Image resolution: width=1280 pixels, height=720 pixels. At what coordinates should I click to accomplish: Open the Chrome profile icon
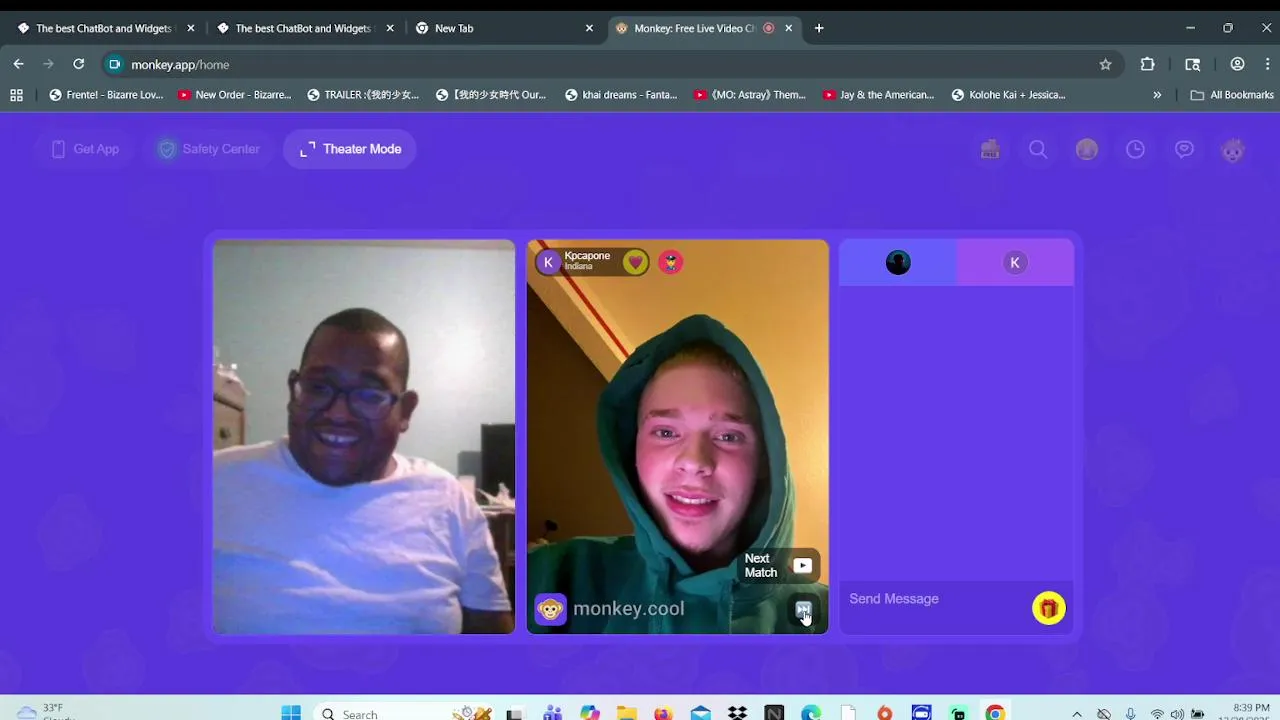pyautogui.click(x=1237, y=64)
